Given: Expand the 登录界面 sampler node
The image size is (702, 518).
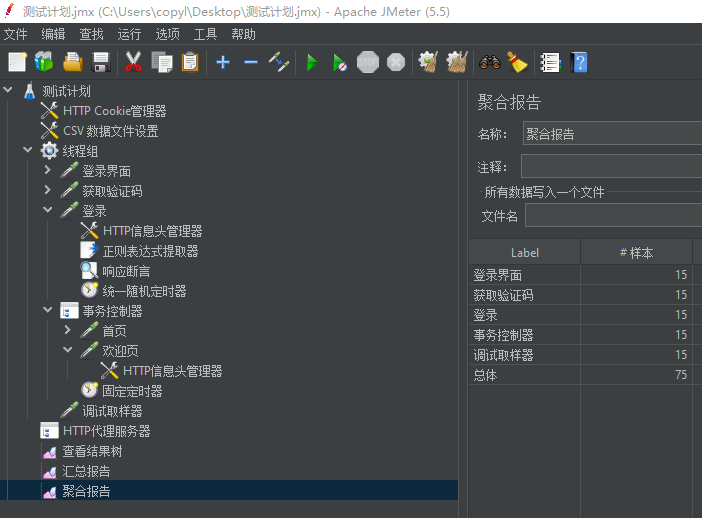Looking at the screenshot, I should 48,169.
